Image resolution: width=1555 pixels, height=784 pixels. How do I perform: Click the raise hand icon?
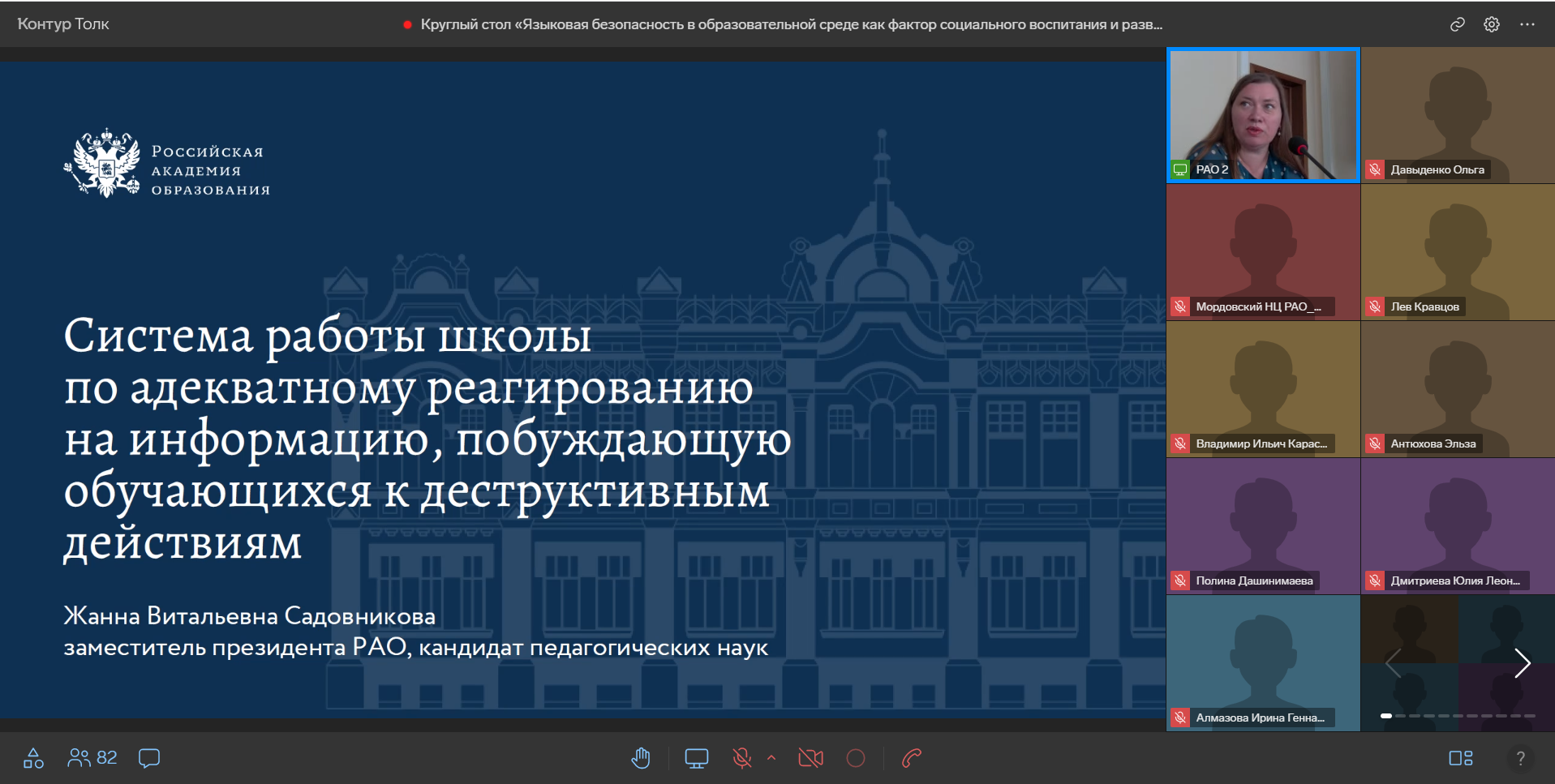tap(641, 758)
